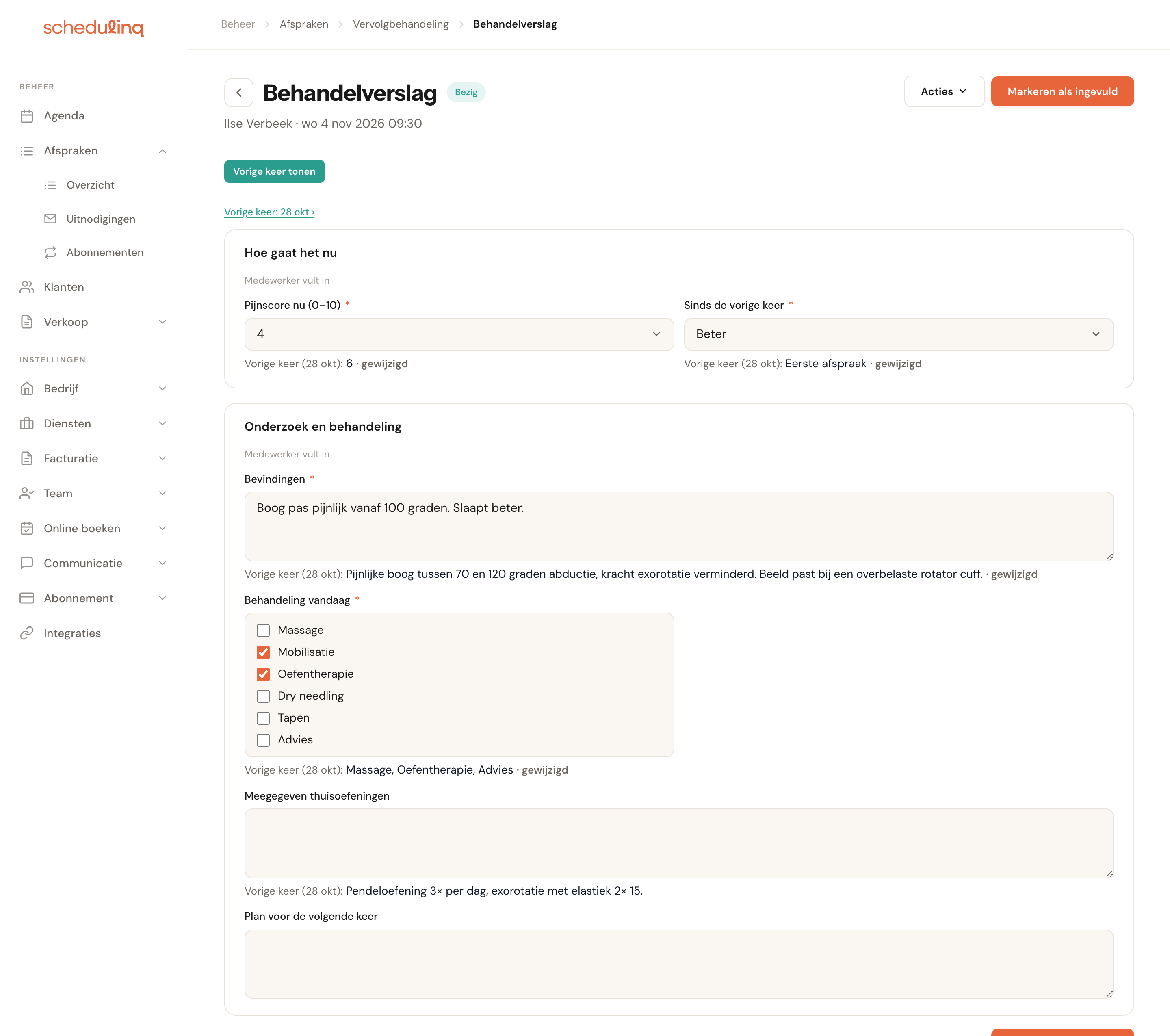Screen dimensions: 1170x1036
Task: Click the Overzicht list icon
Action: pos(50,185)
